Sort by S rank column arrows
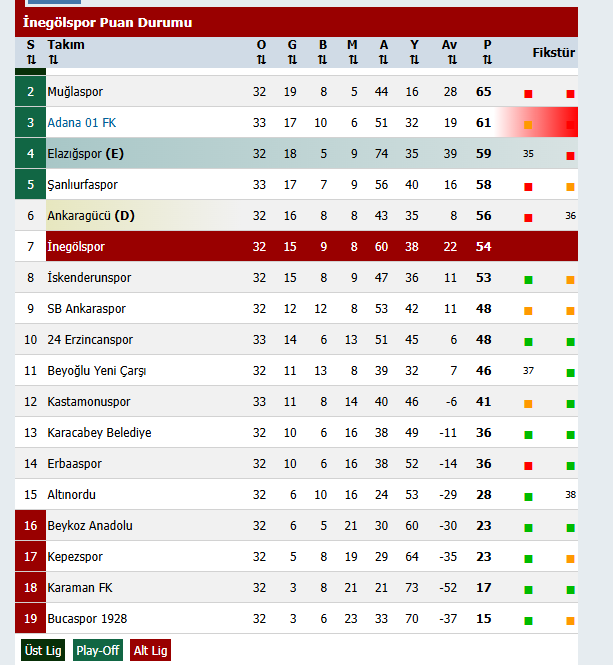The image size is (613, 665). [31, 60]
